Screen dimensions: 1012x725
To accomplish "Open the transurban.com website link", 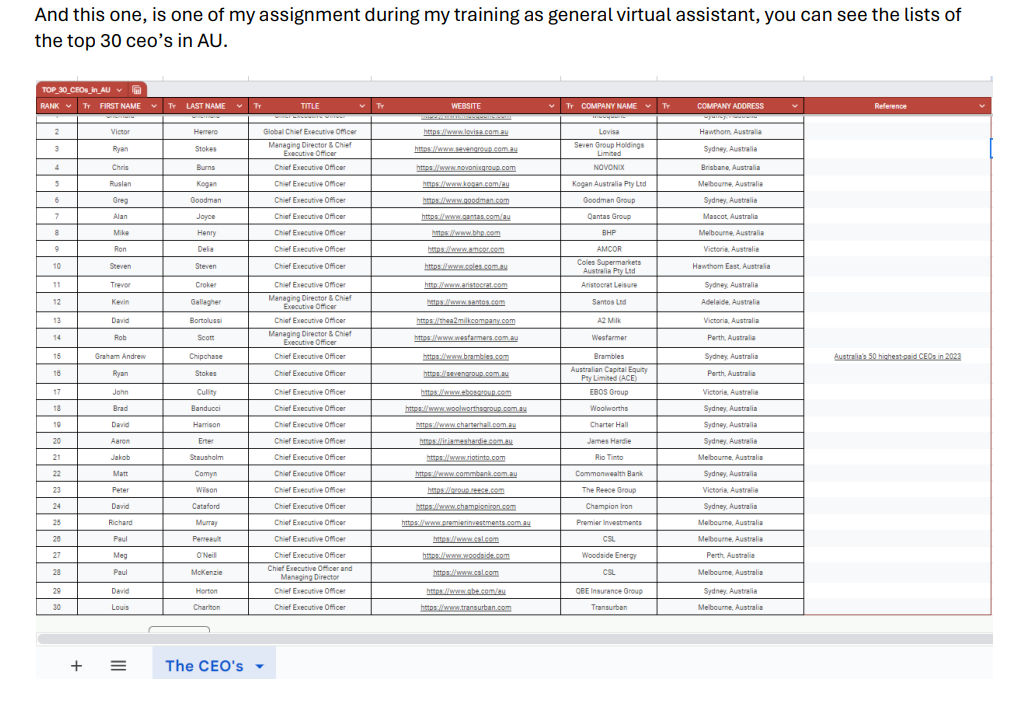I will [x=465, y=608].
